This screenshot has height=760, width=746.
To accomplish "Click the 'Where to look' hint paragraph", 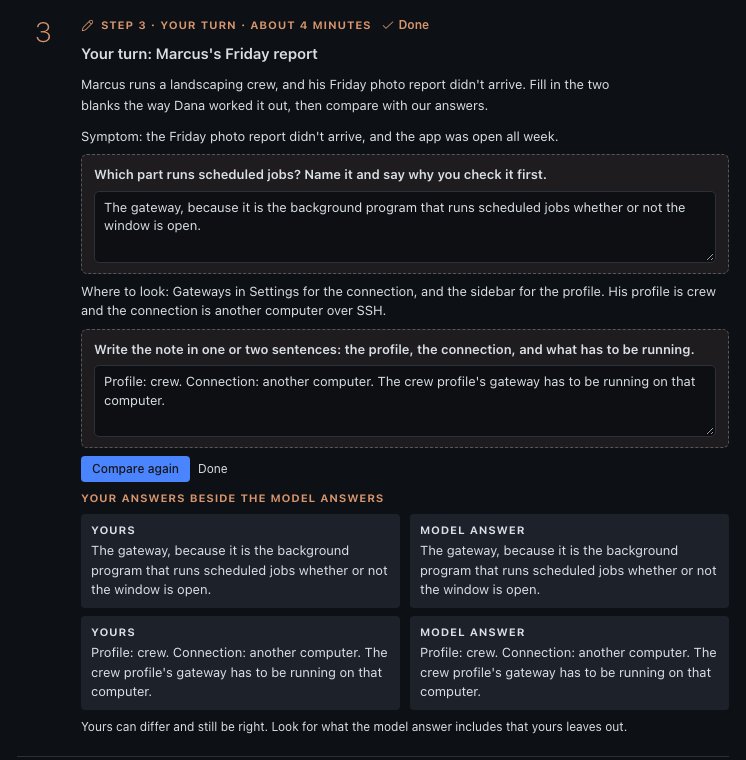I will click(x=398, y=301).
